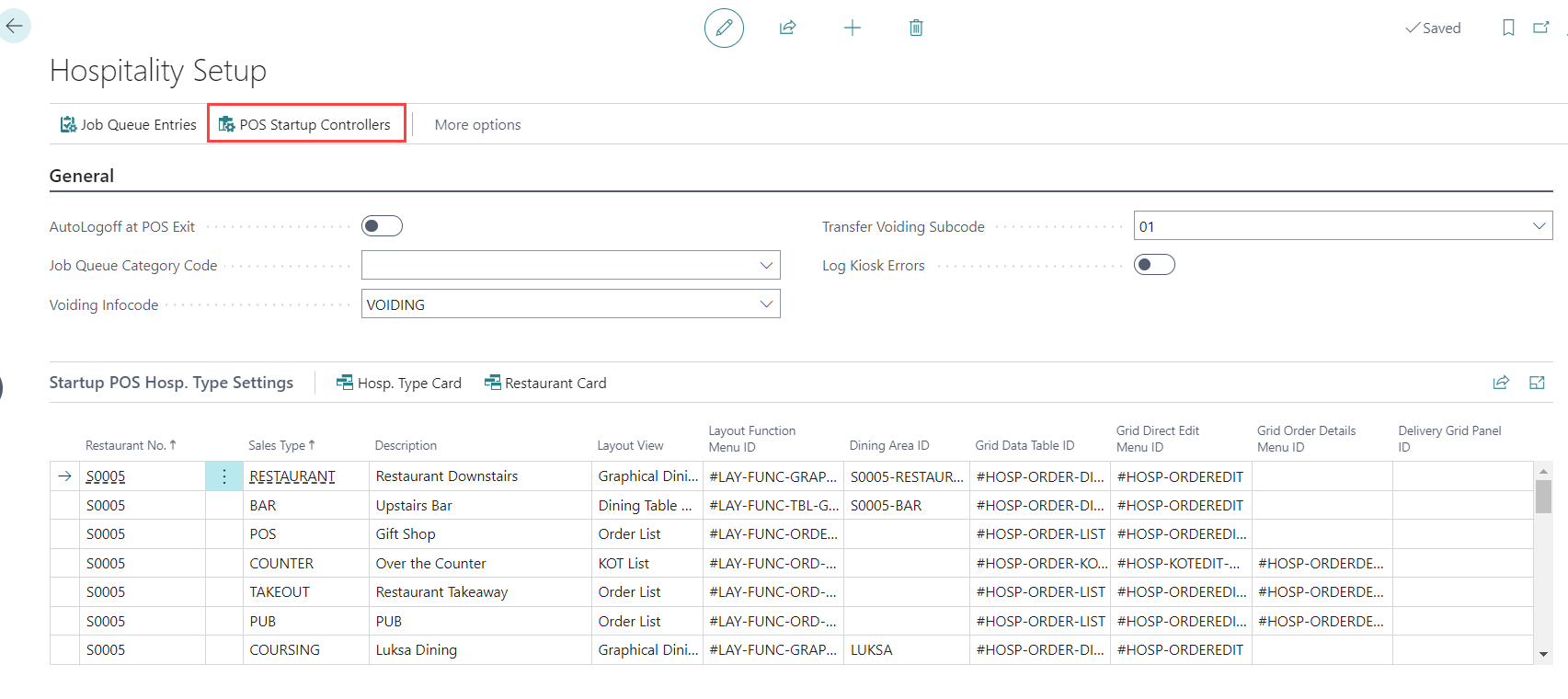
Task: Open Job Queue Category Code dropdown
Action: coord(766,265)
